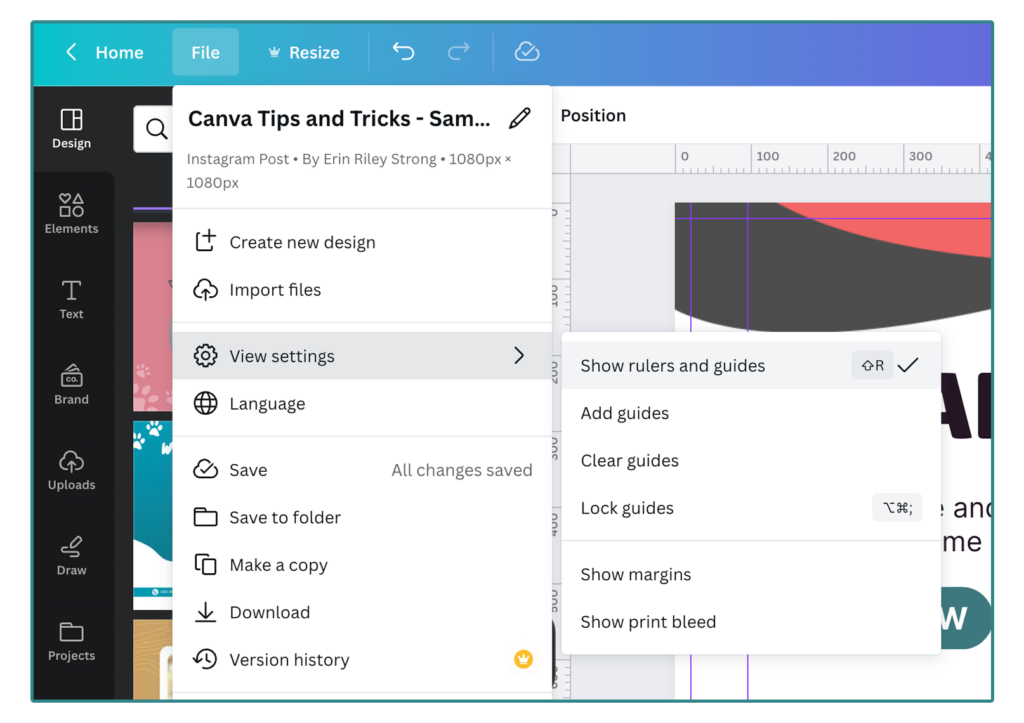Click the Position button

point(593,116)
